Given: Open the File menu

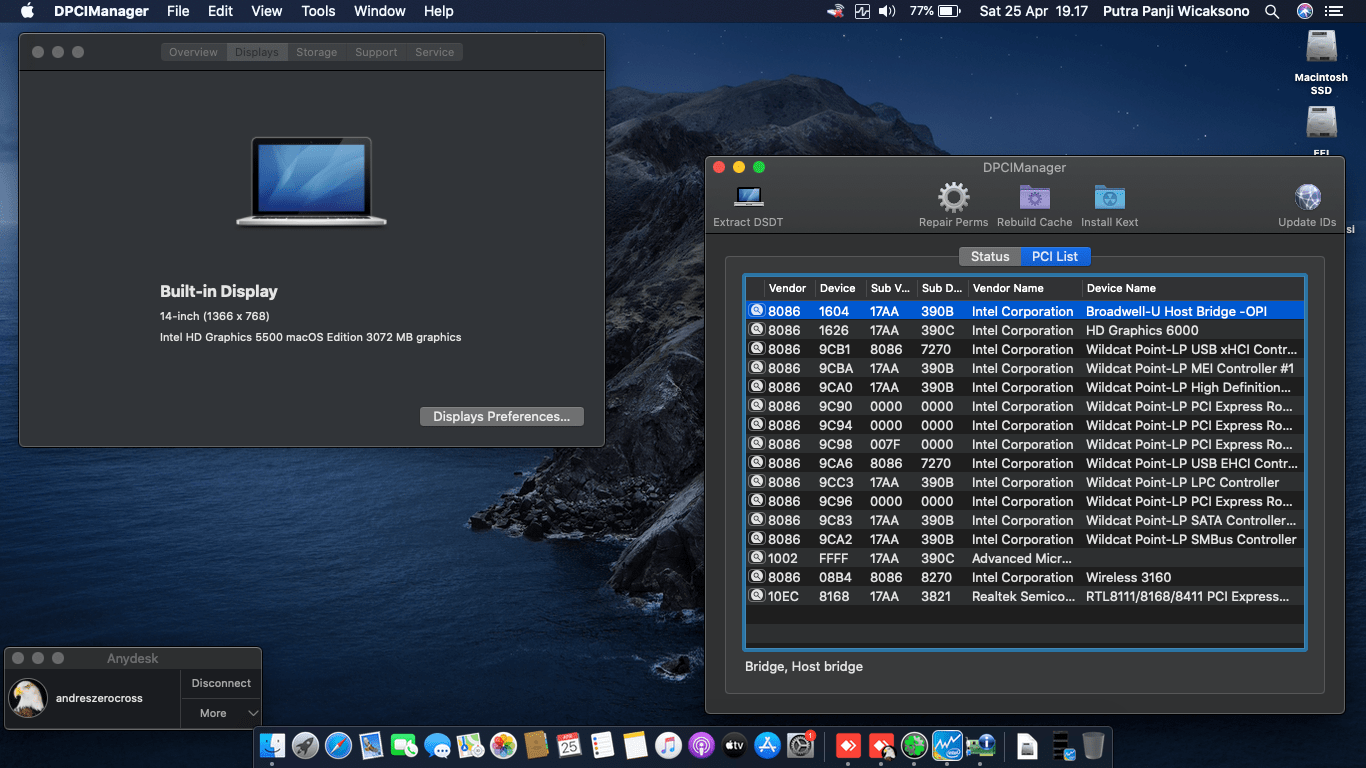Looking at the screenshot, I should [x=178, y=11].
